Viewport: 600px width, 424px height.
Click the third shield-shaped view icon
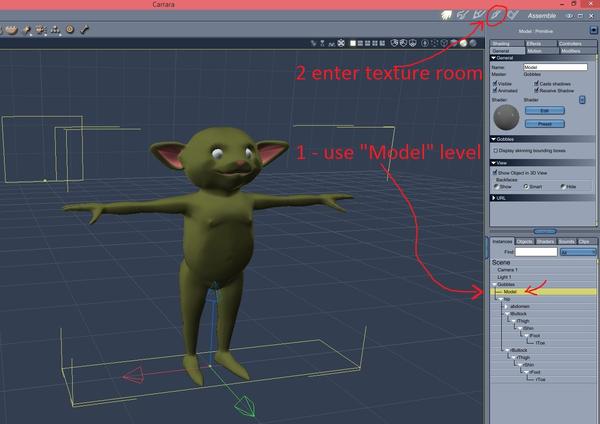(412, 43)
